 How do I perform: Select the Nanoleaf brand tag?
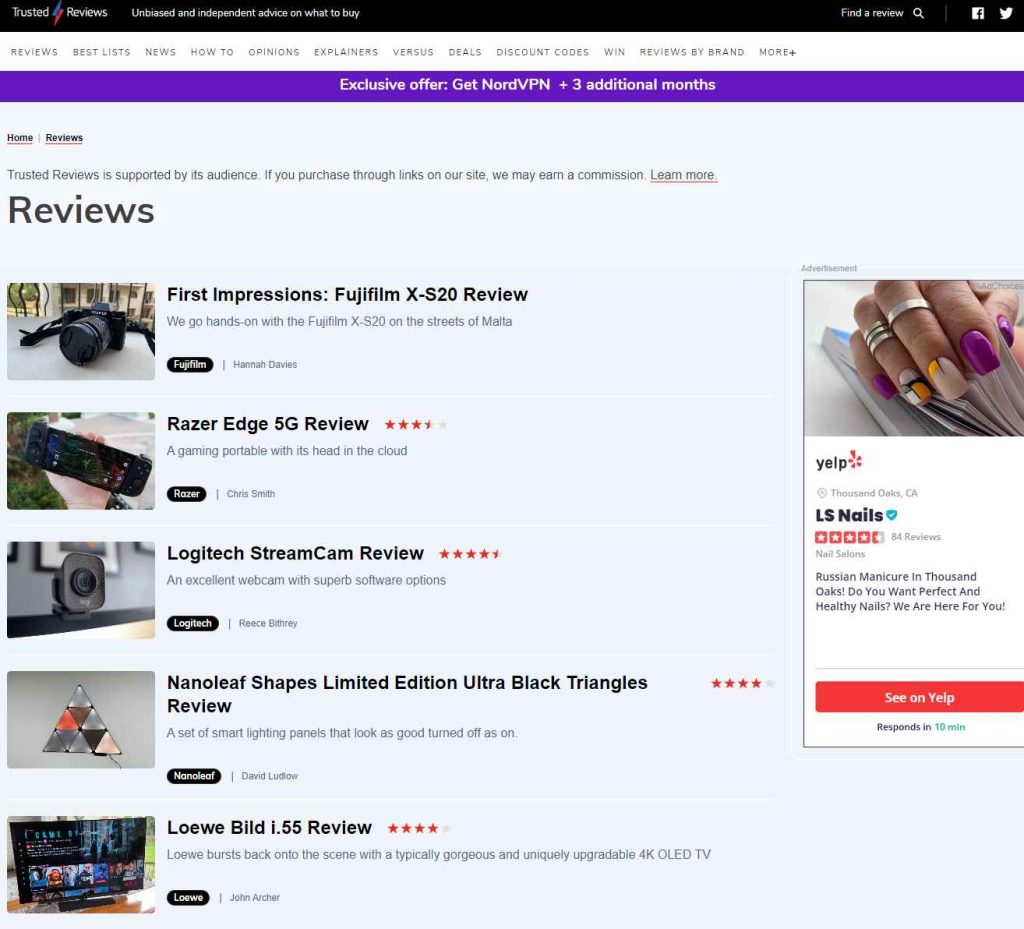click(x=193, y=776)
